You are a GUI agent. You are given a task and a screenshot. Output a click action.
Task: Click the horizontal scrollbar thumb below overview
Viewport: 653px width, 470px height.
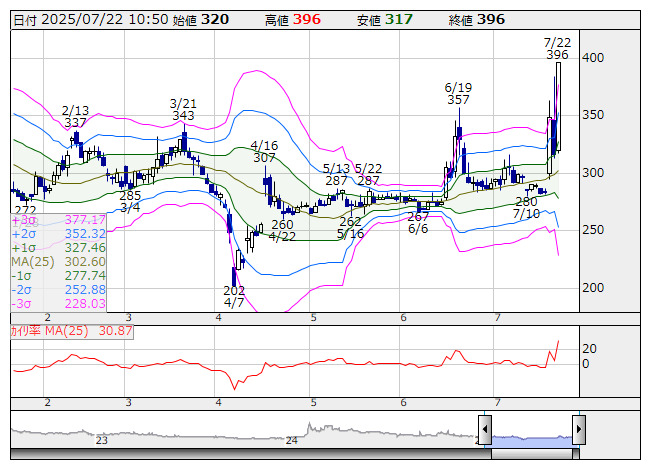click(531, 452)
